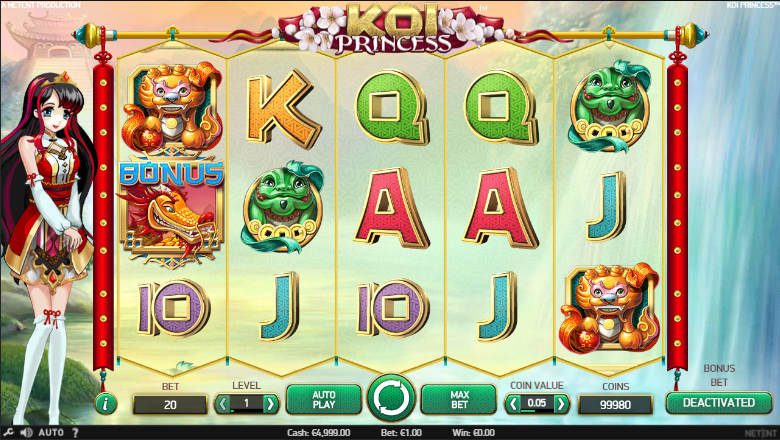Click the orange K symbol on reel two

(x=283, y=109)
